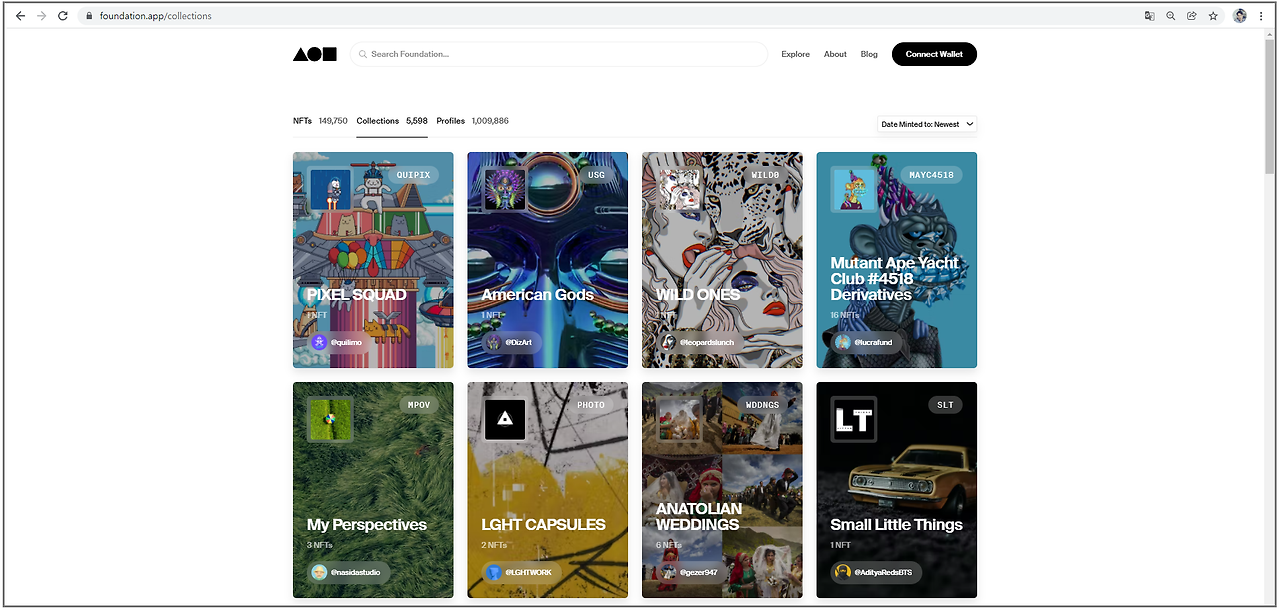Open the Small Little Things collection title
The image size is (1280, 612).
pyautogui.click(x=896, y=525)
